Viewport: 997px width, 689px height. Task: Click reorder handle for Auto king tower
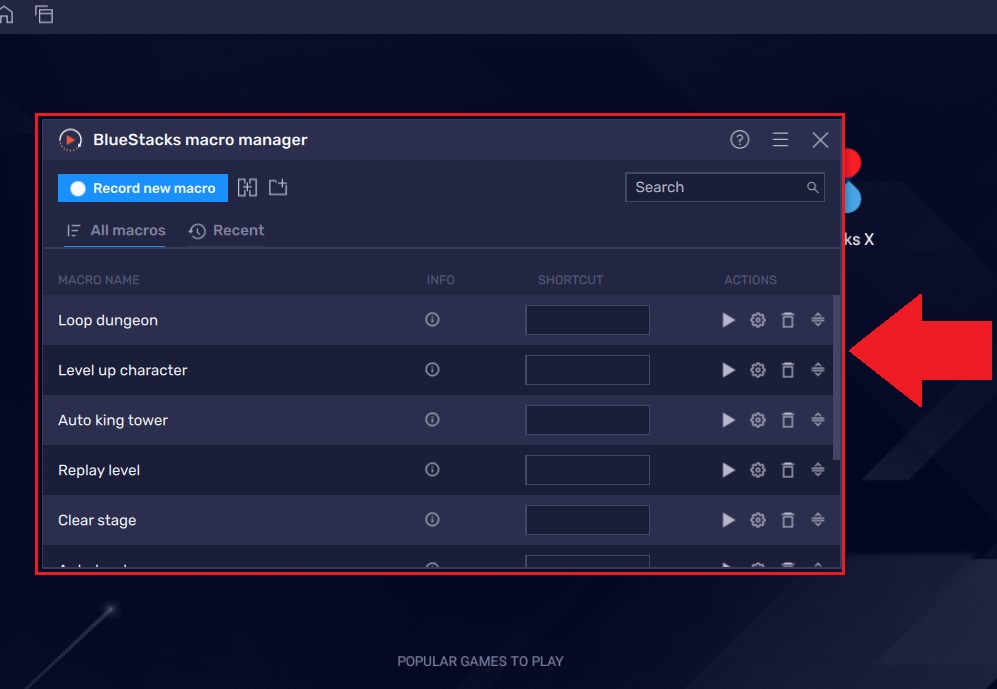pos(818,420)
